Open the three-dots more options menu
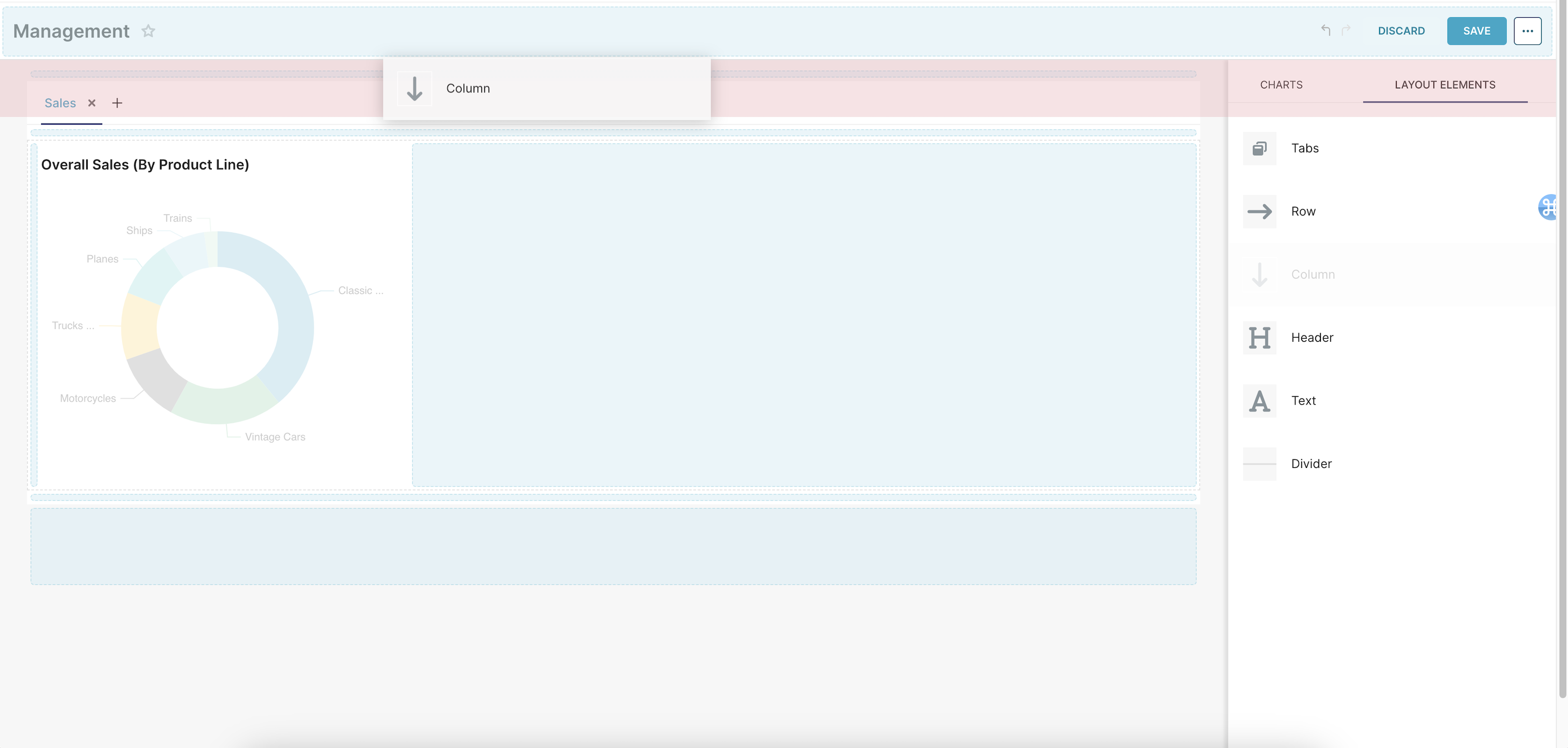The image size is (1568, 748). click(1527, 31)
